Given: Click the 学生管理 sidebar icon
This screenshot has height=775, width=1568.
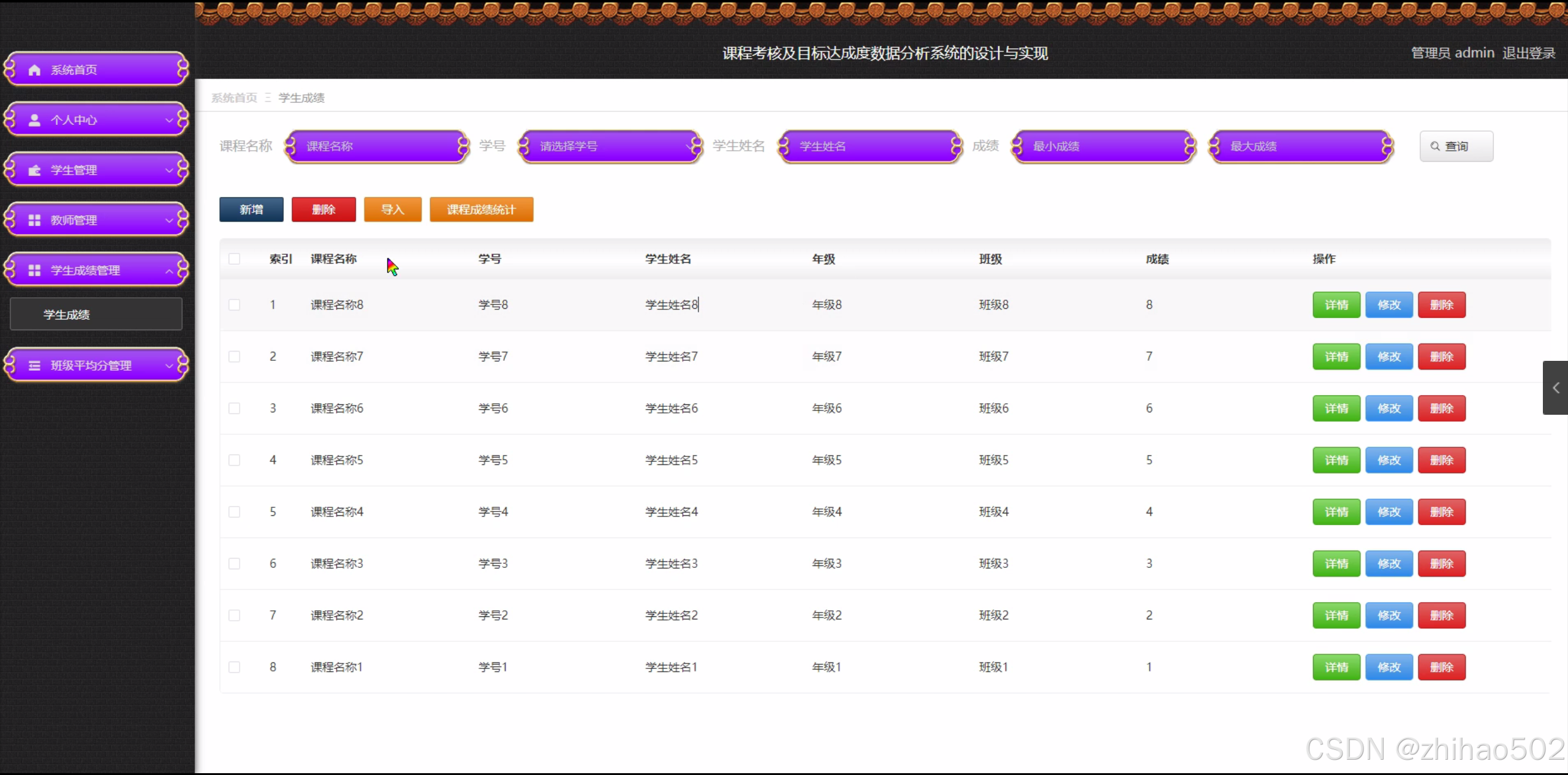Looking at the screenshot, I should pyautogui.click(x=34, y=170).
